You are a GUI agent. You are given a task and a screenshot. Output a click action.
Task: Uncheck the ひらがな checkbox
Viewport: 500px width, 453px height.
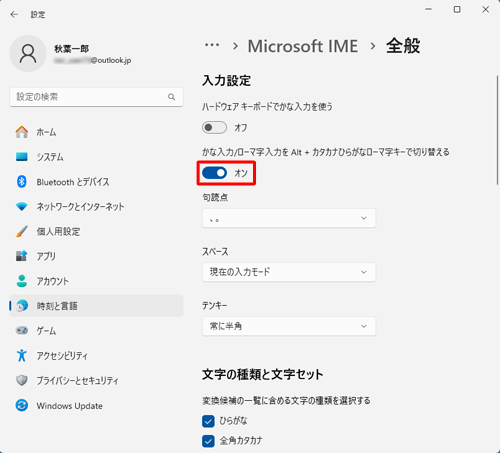coord(208,421)
